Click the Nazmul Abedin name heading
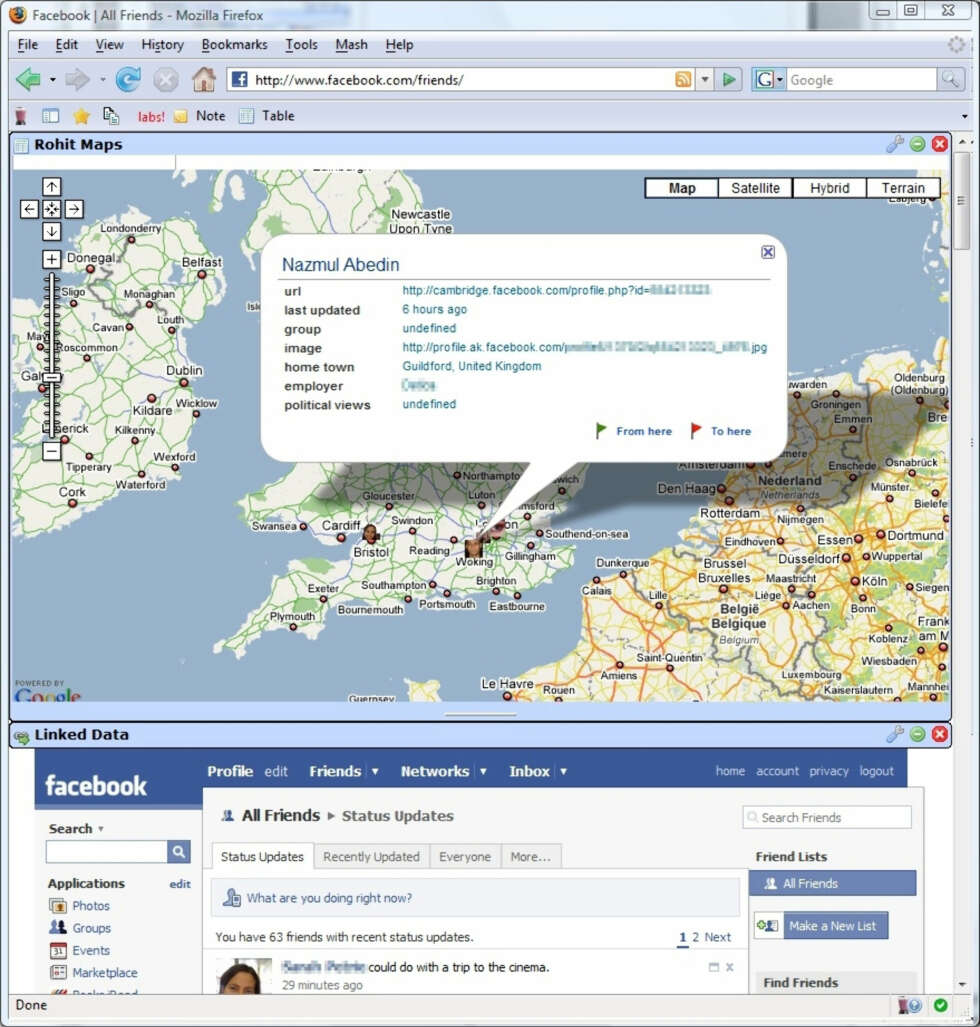 (340, 265)
